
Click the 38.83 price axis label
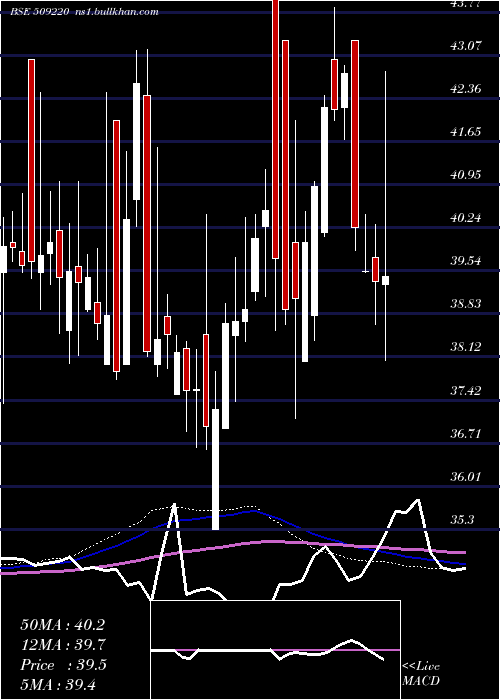pos(466,304)
